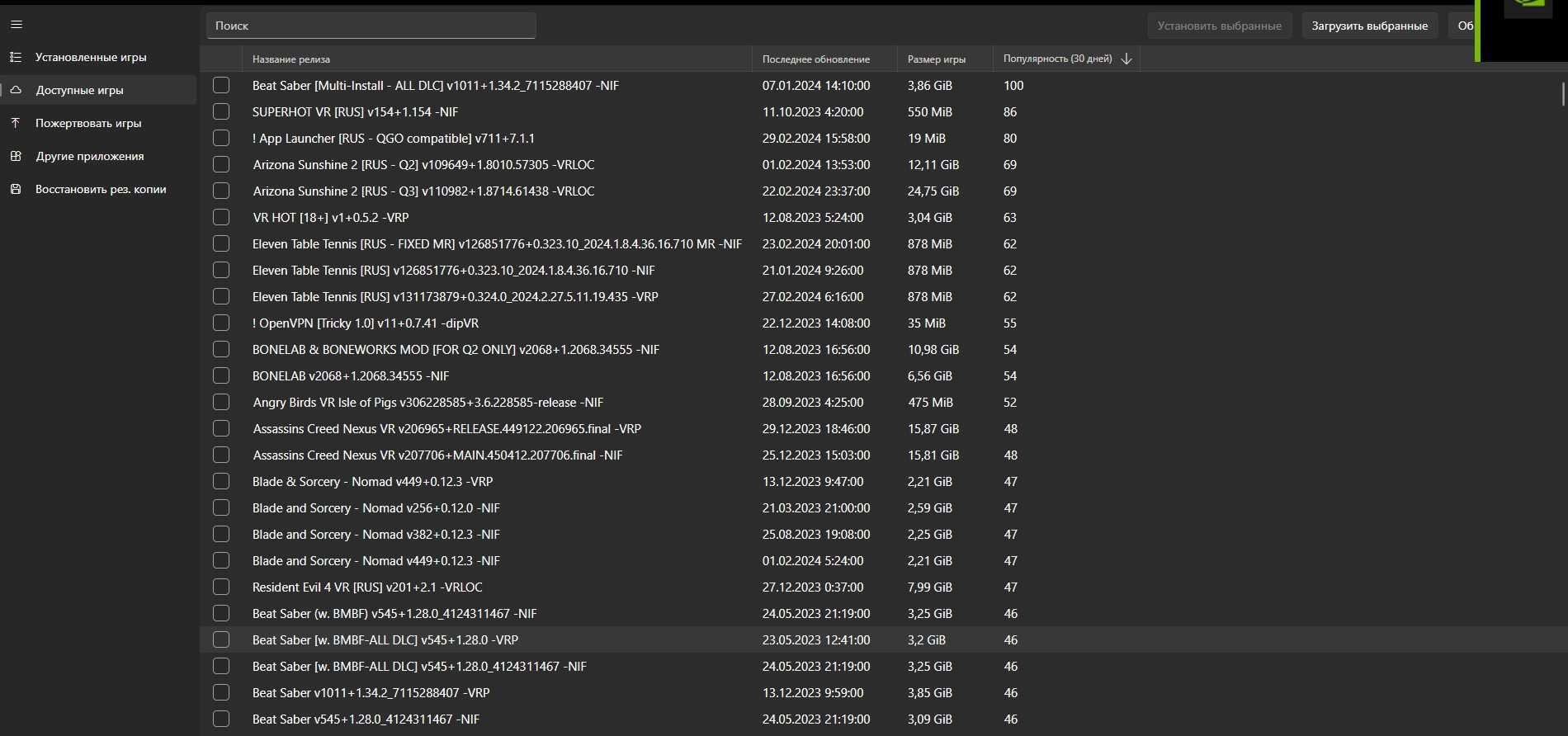This screenshot has width=1568, height=736.
Task: Open Пожертвовать игры section
Action: 98,123
